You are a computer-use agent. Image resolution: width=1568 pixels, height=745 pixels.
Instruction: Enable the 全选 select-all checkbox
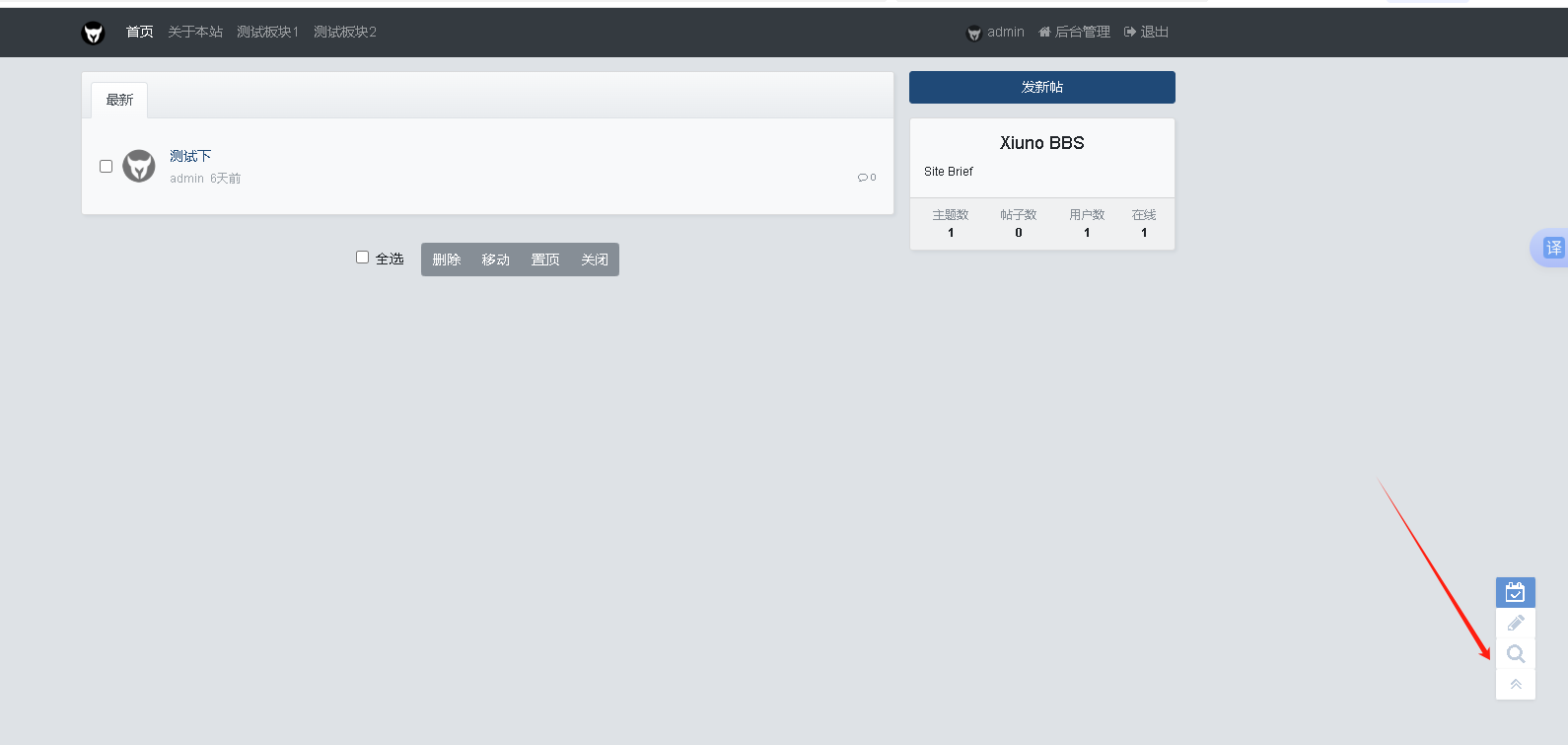click(362, 258)
